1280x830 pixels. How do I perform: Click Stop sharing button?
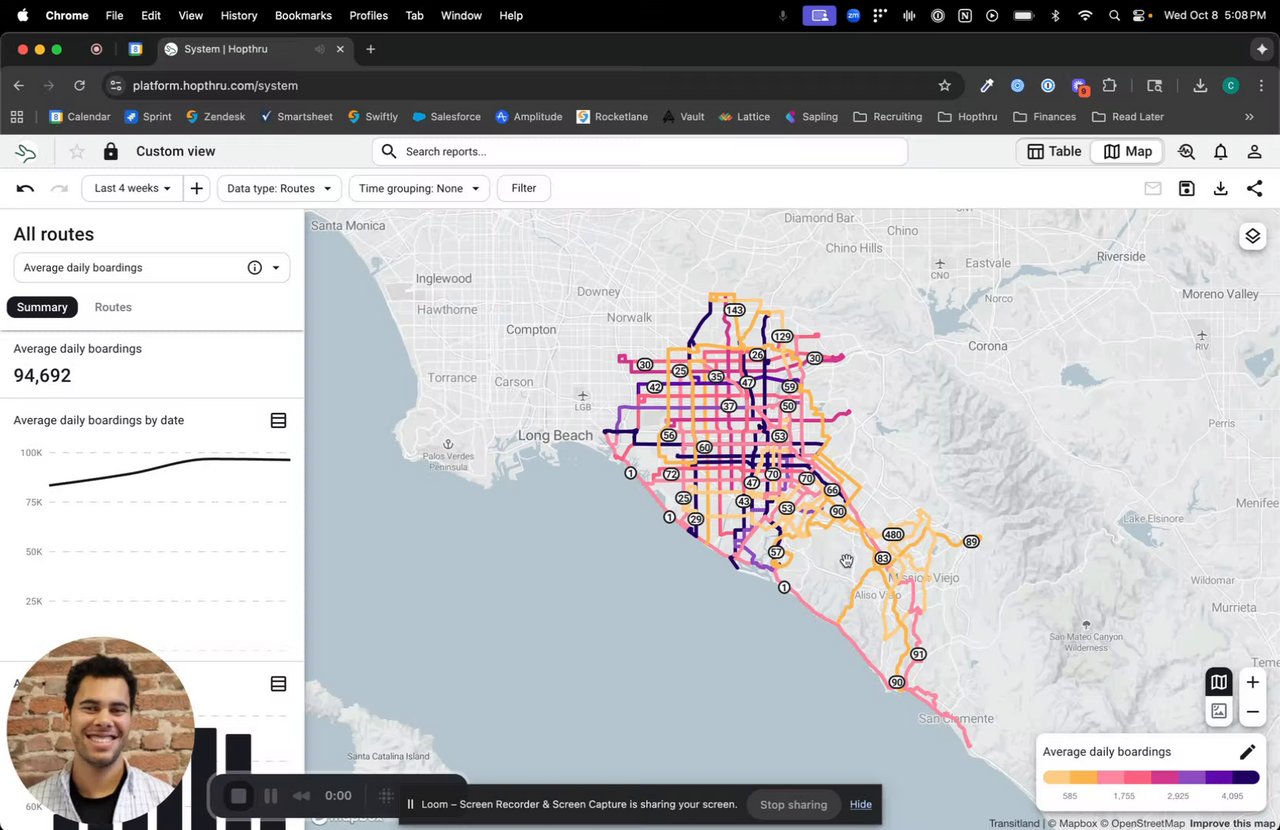(793, 804)
